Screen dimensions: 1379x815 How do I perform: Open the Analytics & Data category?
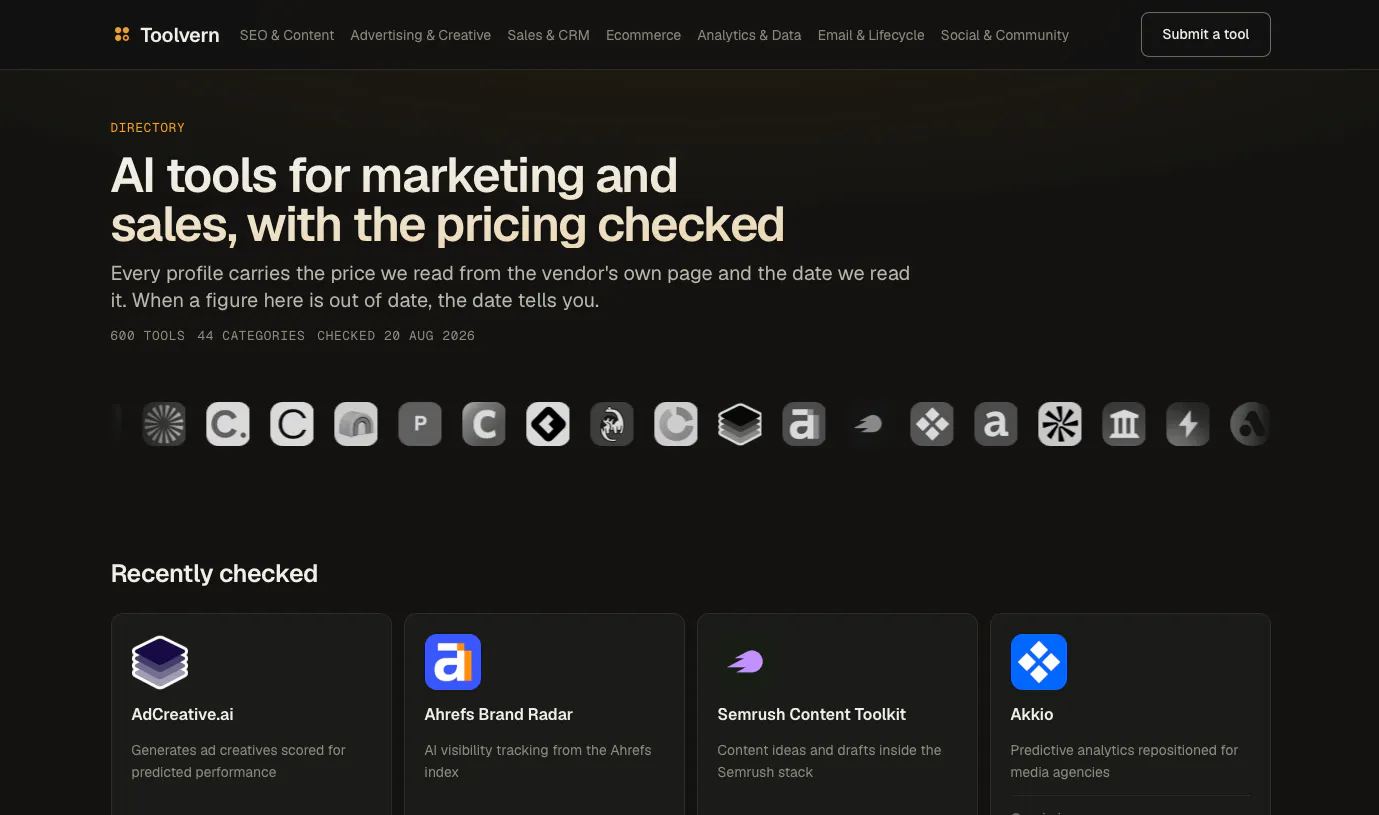[x=749, y=35]
